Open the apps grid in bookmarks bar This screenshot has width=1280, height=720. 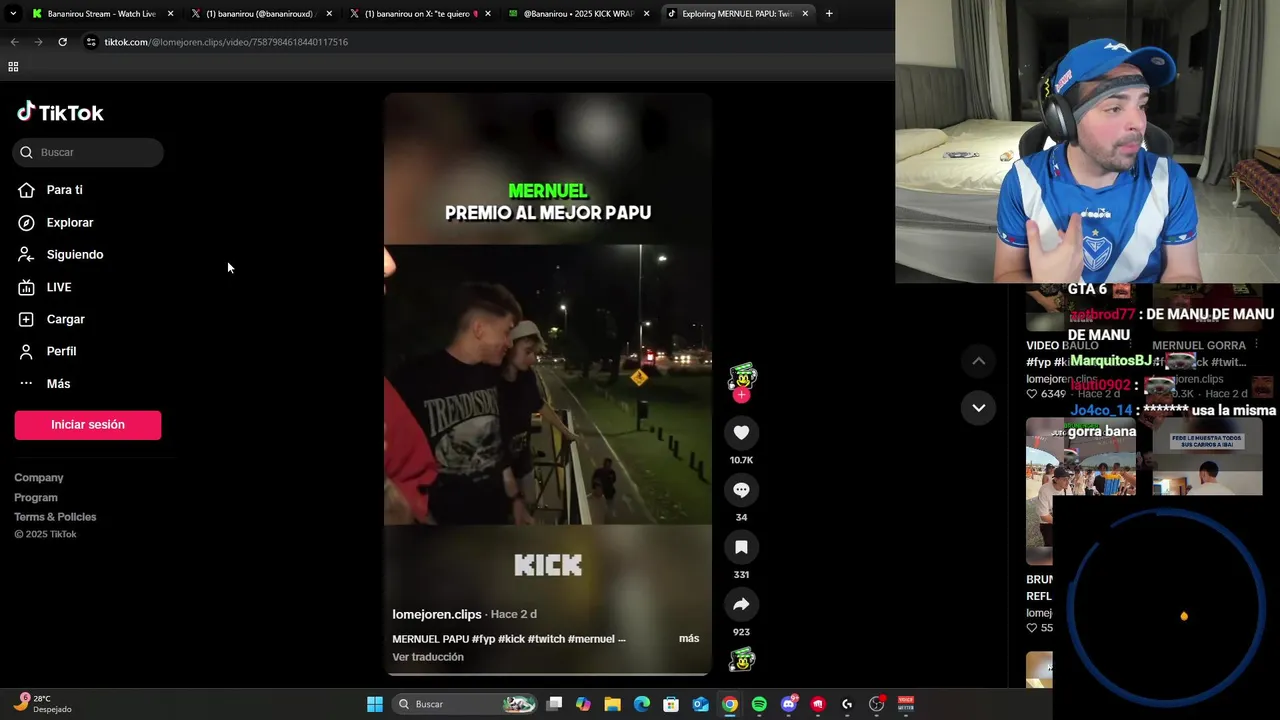coord(13,67)
